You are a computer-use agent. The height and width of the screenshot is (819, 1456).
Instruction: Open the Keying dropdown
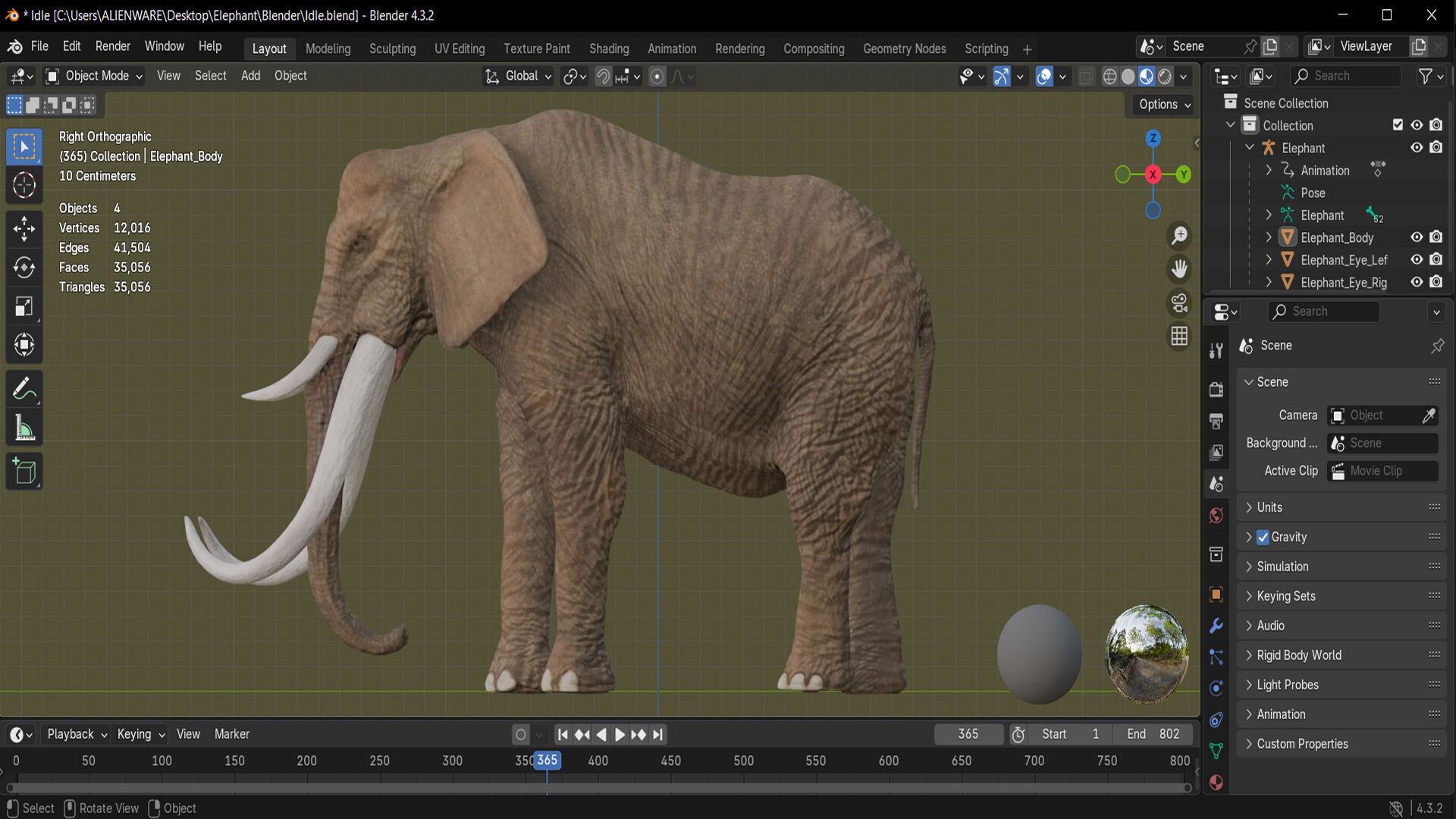point(140,734)
